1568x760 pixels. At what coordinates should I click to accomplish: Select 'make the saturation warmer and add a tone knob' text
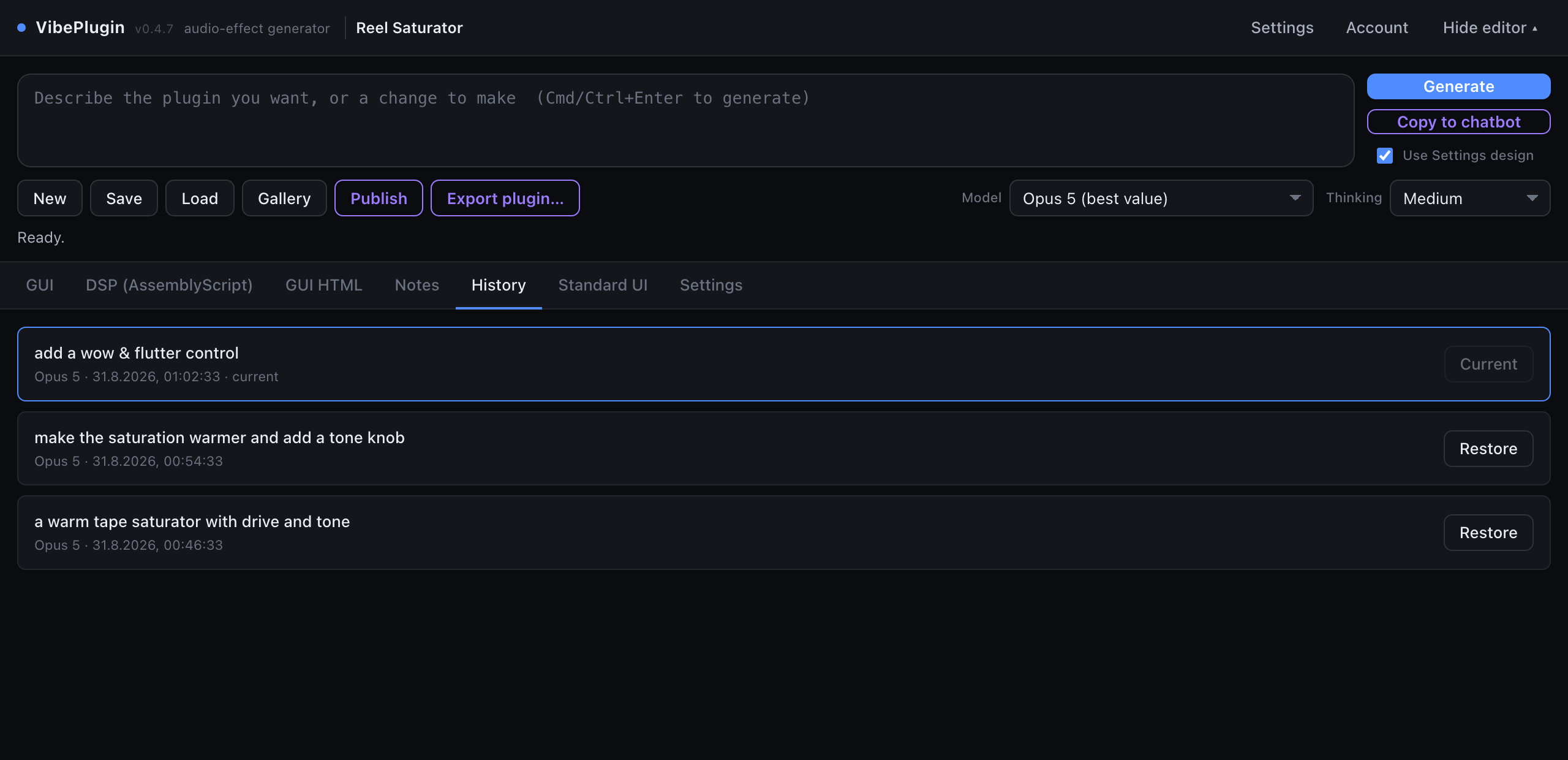(219, 438)
